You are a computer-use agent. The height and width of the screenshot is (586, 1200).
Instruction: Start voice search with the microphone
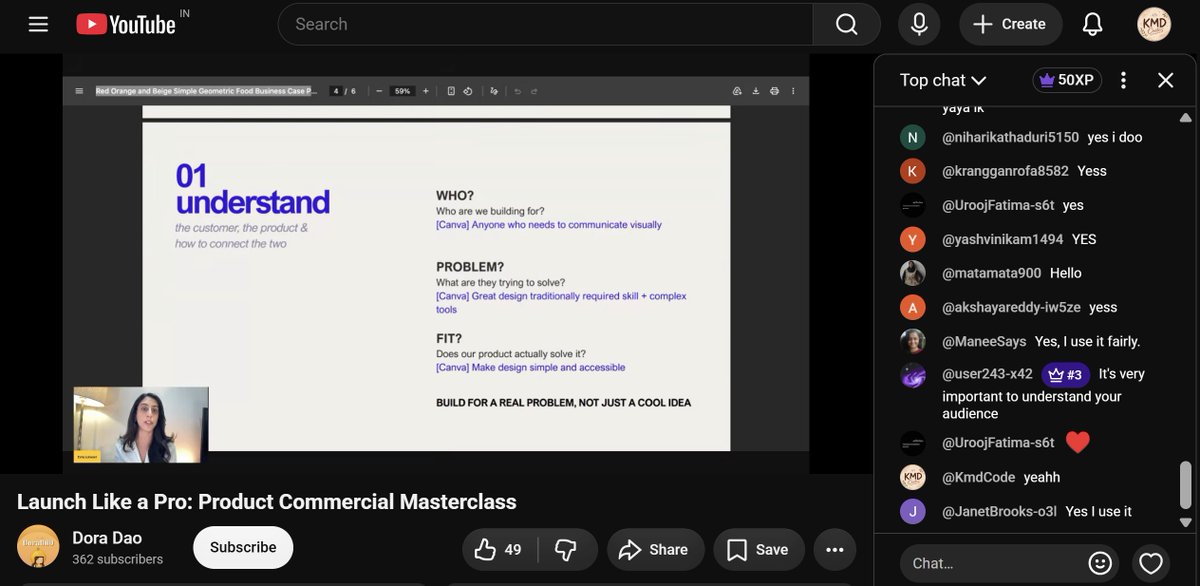[919, 24]
